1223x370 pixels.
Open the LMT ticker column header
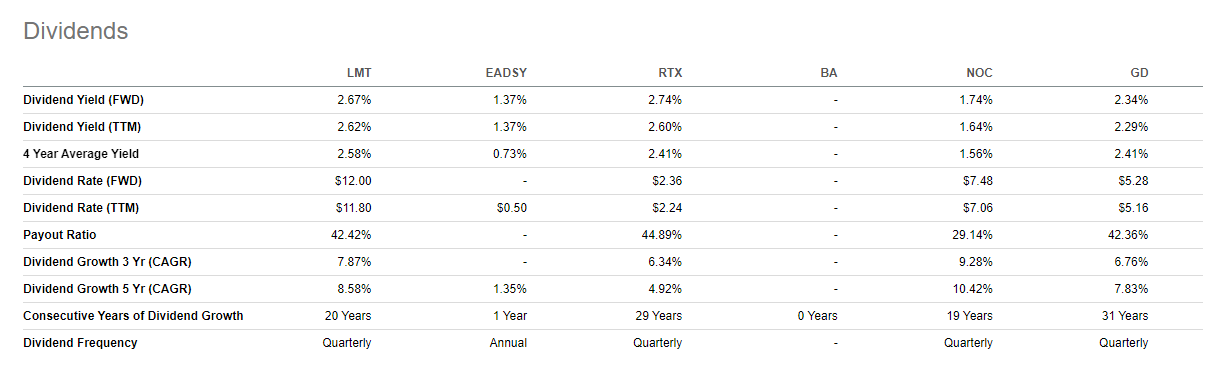(358, 73)
